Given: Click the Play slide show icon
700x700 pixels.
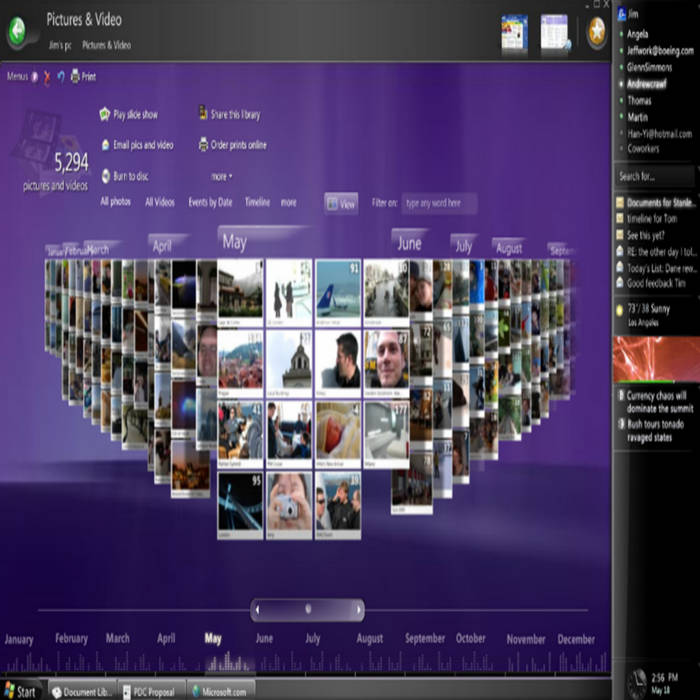Looking at the screenshot, I should (x=105, y=115).
